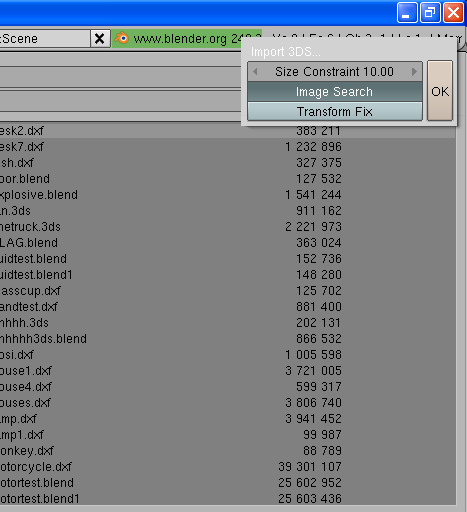Click the Size Constraint 10.00 slider

[x=335, y=71]
